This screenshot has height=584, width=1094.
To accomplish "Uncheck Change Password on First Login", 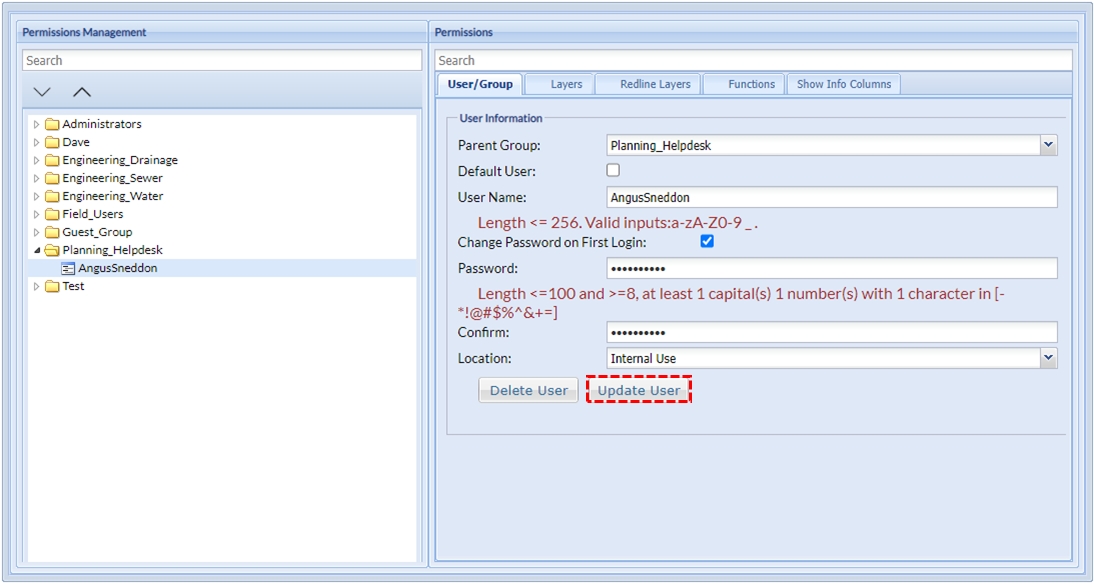I will pyautogui.click(x=707, y=242).
